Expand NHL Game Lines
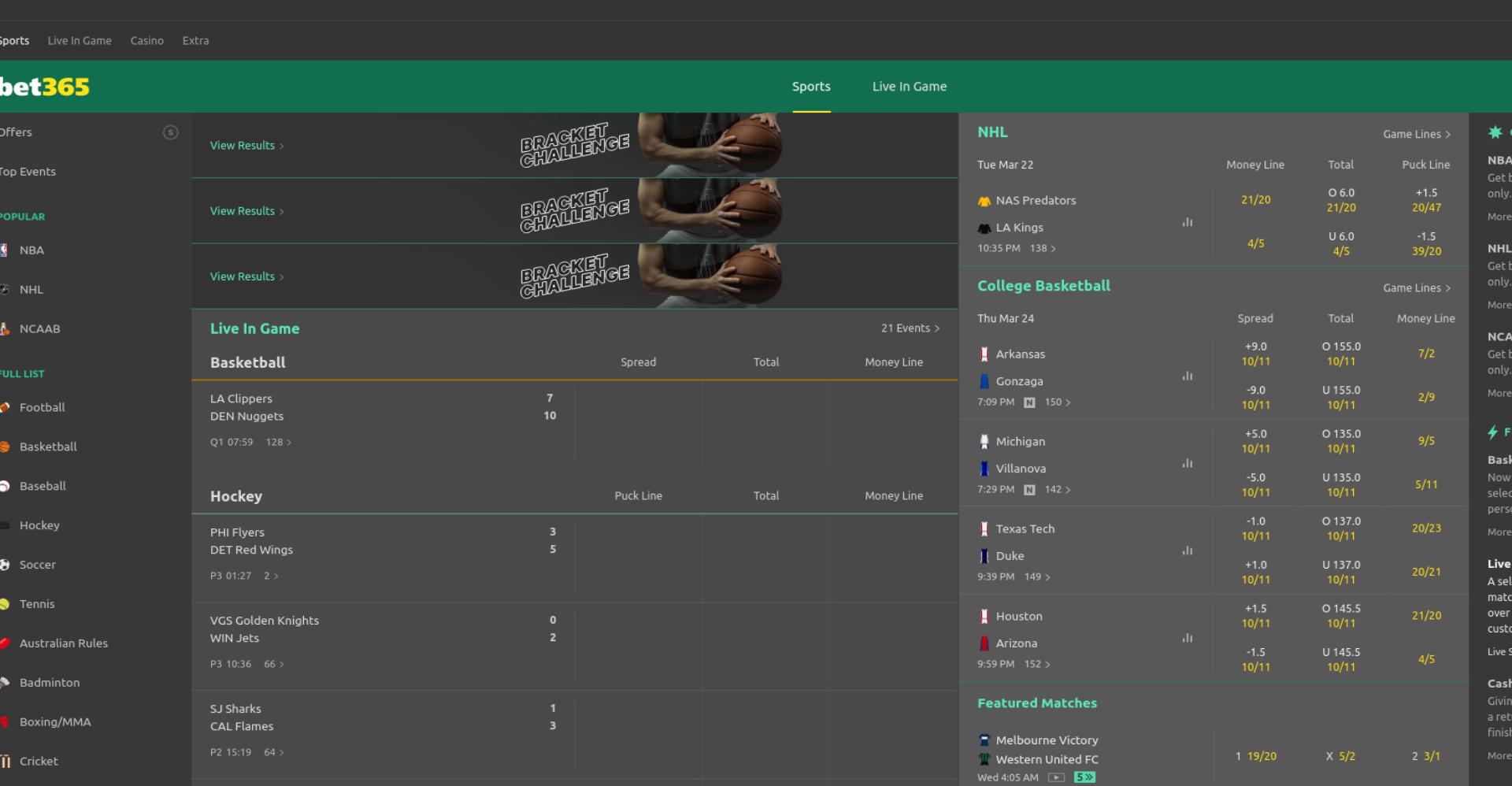This screenshot has width=1512, height=786. 1417,134
